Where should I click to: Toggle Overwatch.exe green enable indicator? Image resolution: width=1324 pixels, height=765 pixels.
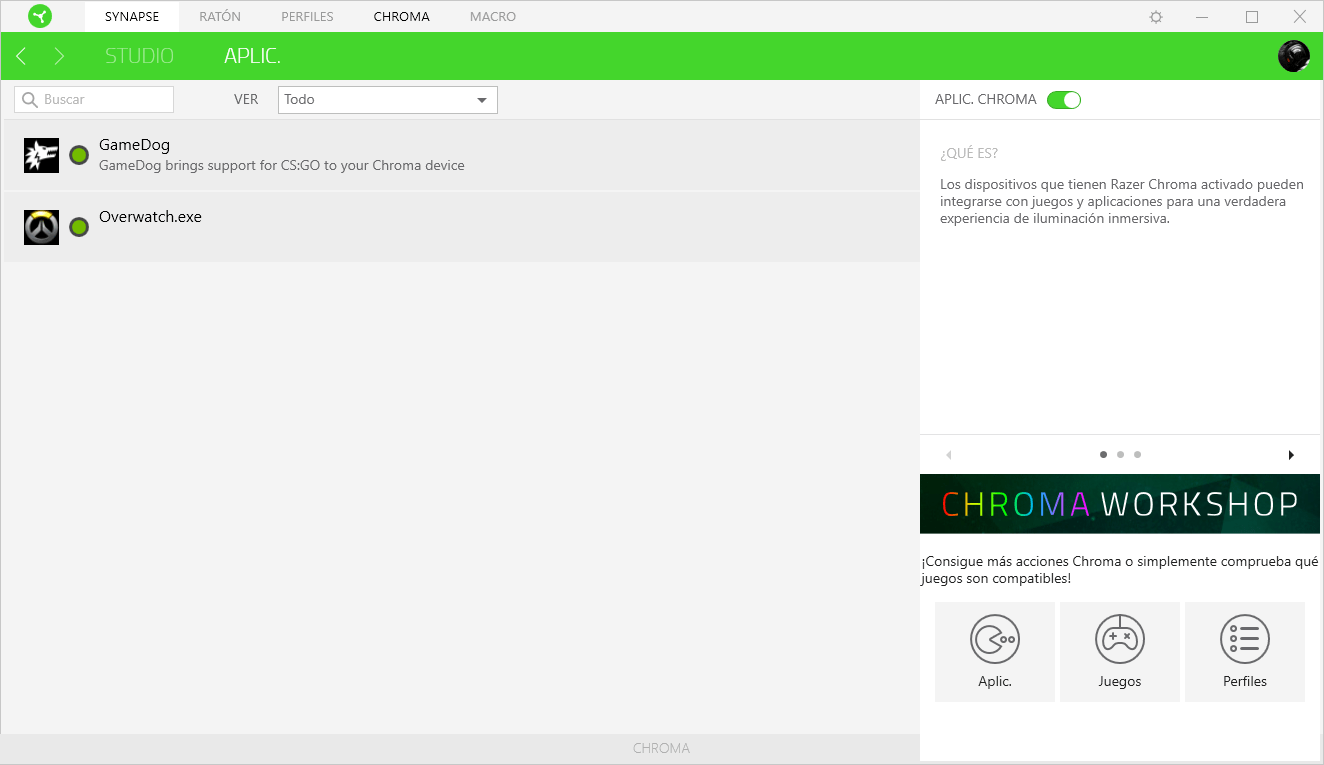pyautogui.click(x=79, y=227)
